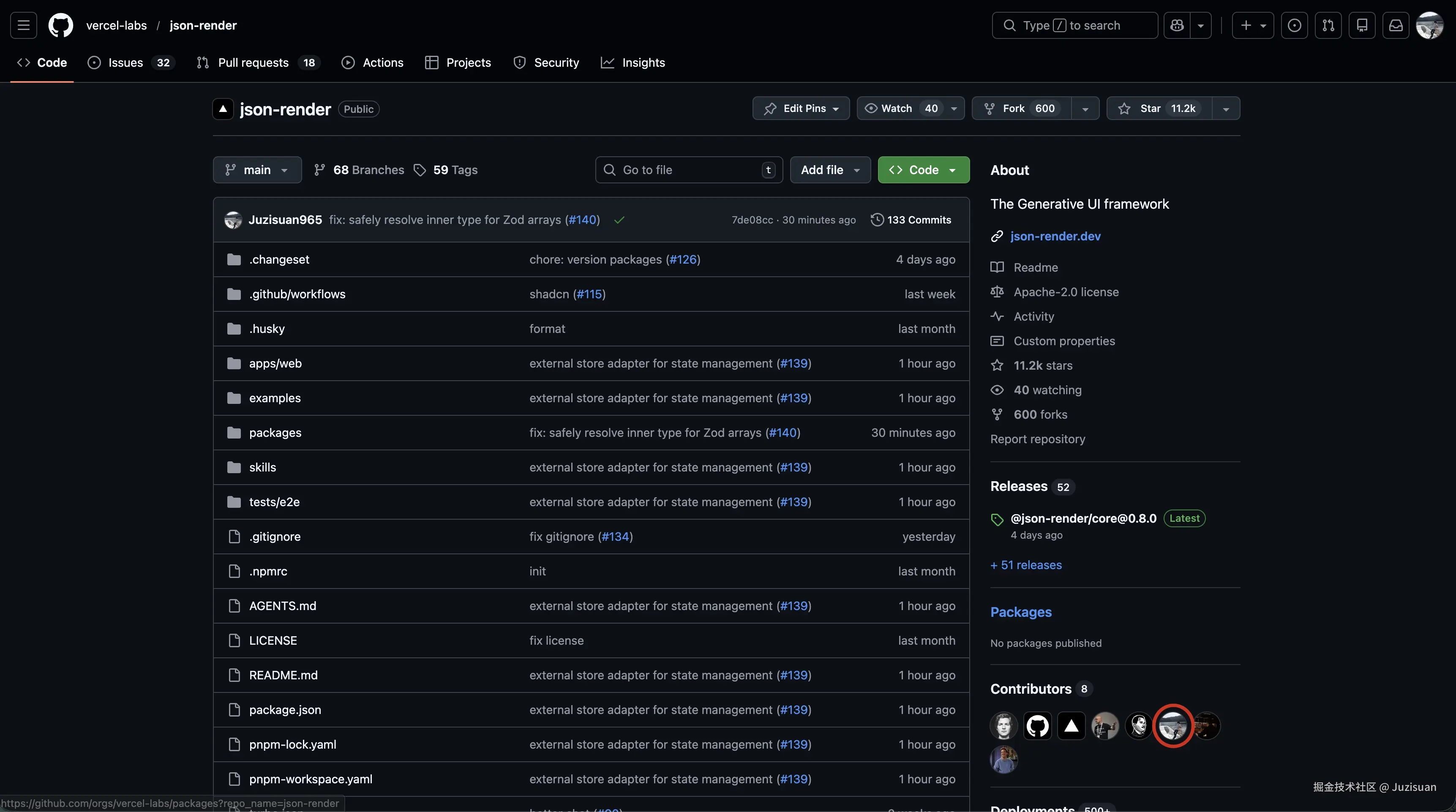This screenshot has width=1456, height=812.
Task: View the + 51 releases link
Action: (x=1026, y=565)
